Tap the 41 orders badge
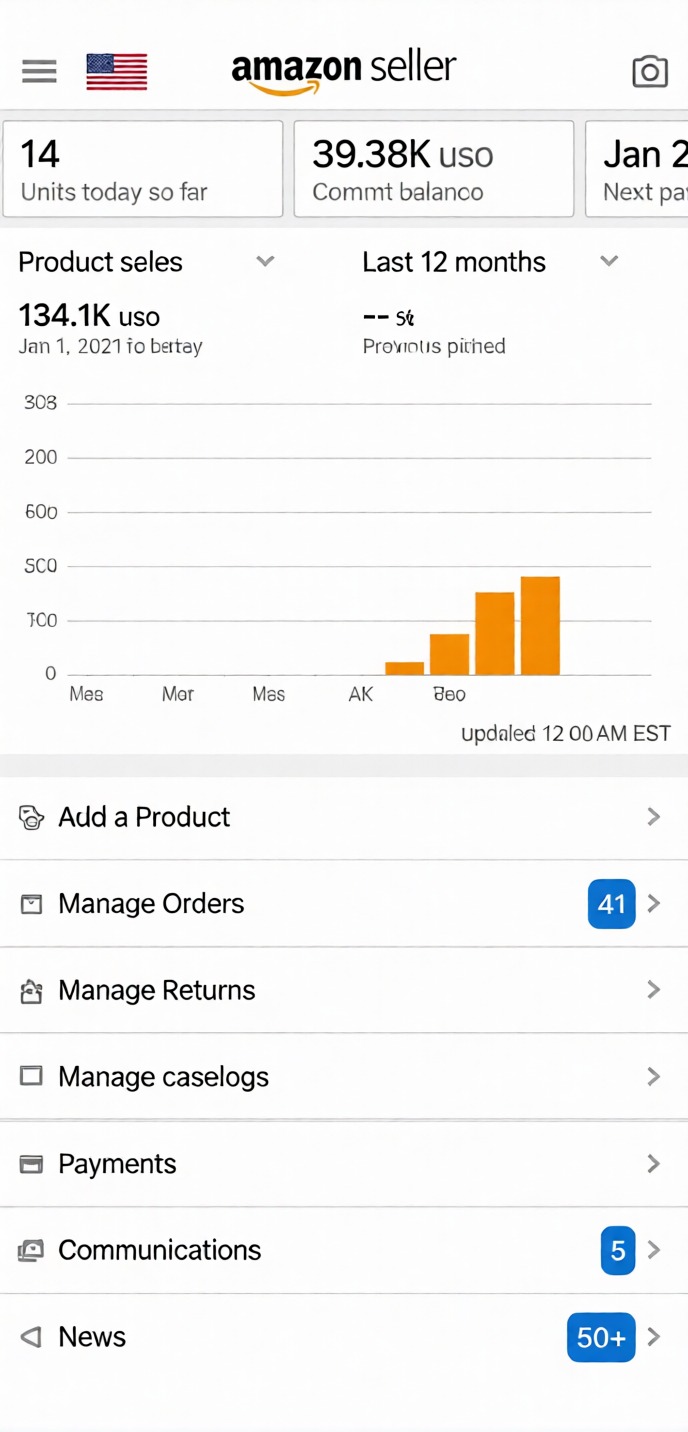The image size is (688, 1432). (611, 904)
